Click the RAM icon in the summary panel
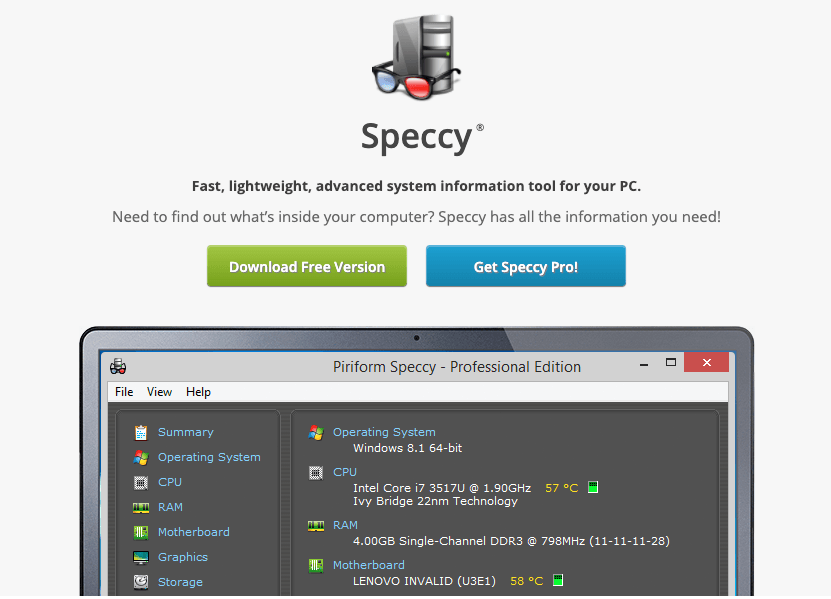The width and height of the screenshot is (831, 599). pos(316,525)
